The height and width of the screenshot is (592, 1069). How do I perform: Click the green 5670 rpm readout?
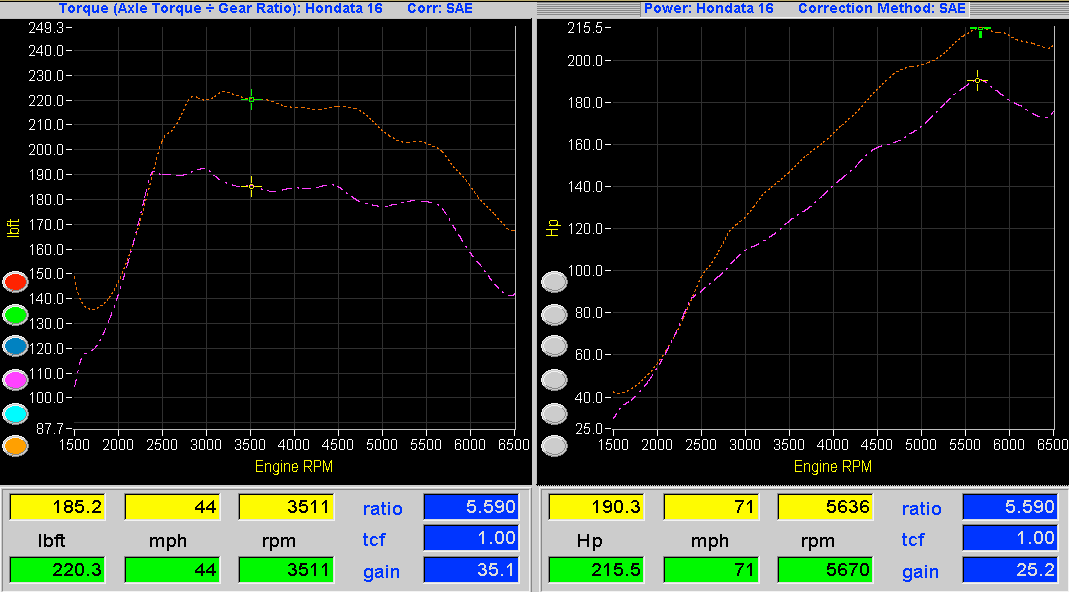click(826, 569)
